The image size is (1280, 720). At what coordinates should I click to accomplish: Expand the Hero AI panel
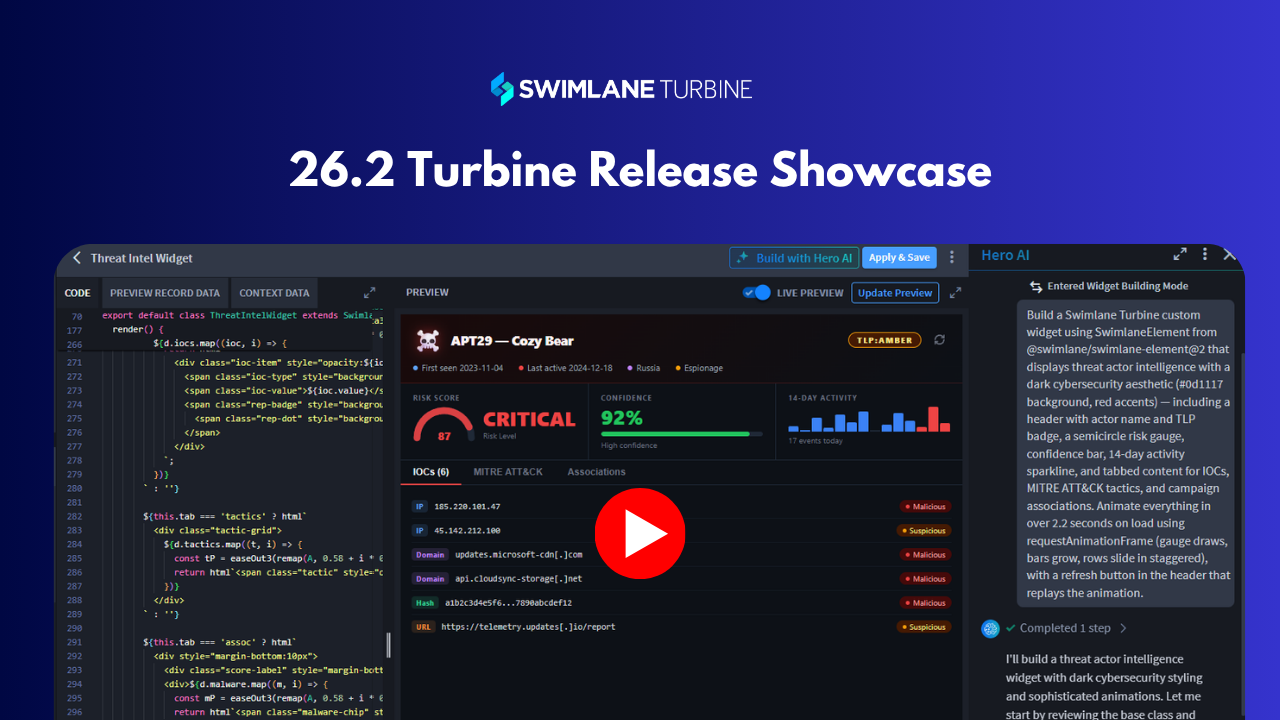[1180, 255]
